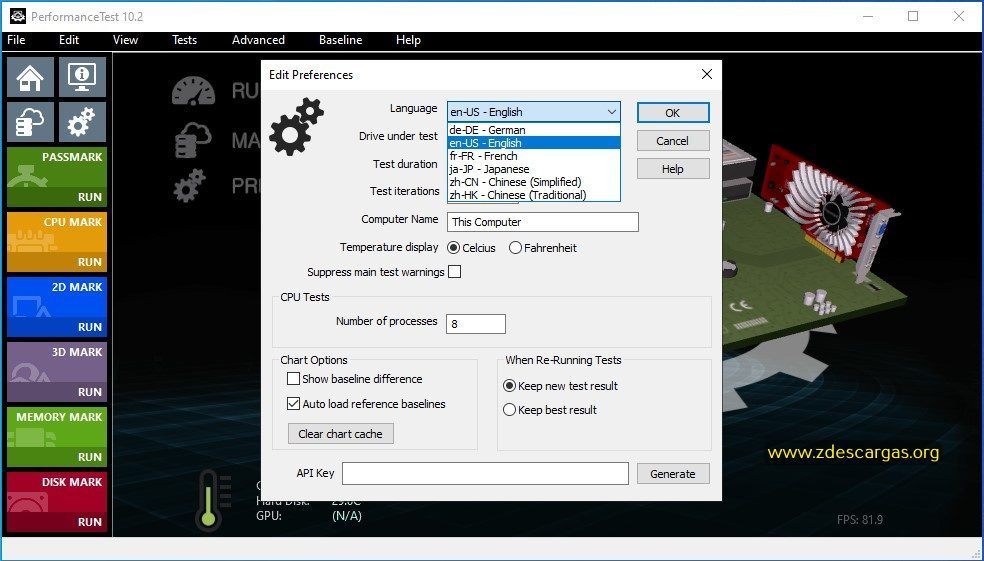Select the Fahrenheit temperature option
This screenshot has height=561, width=984.
pos(515,248)
